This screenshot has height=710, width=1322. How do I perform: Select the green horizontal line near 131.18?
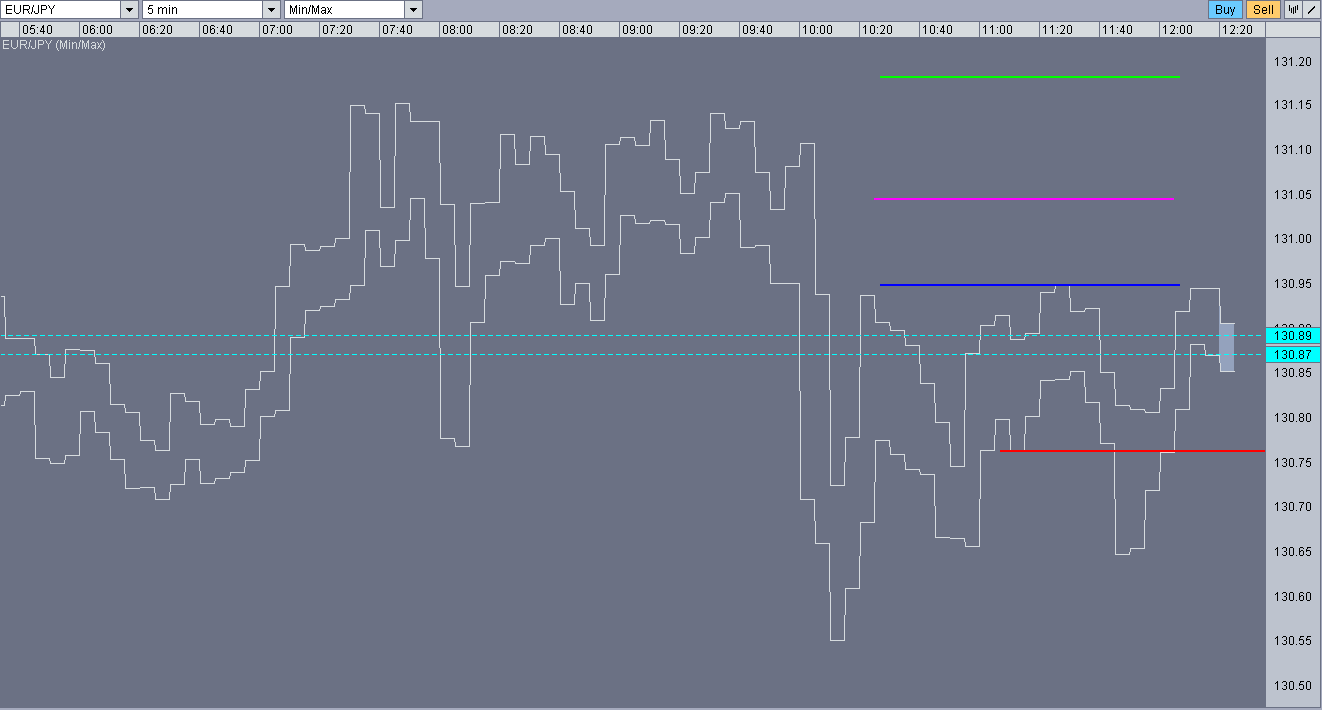pos(1029,76)
